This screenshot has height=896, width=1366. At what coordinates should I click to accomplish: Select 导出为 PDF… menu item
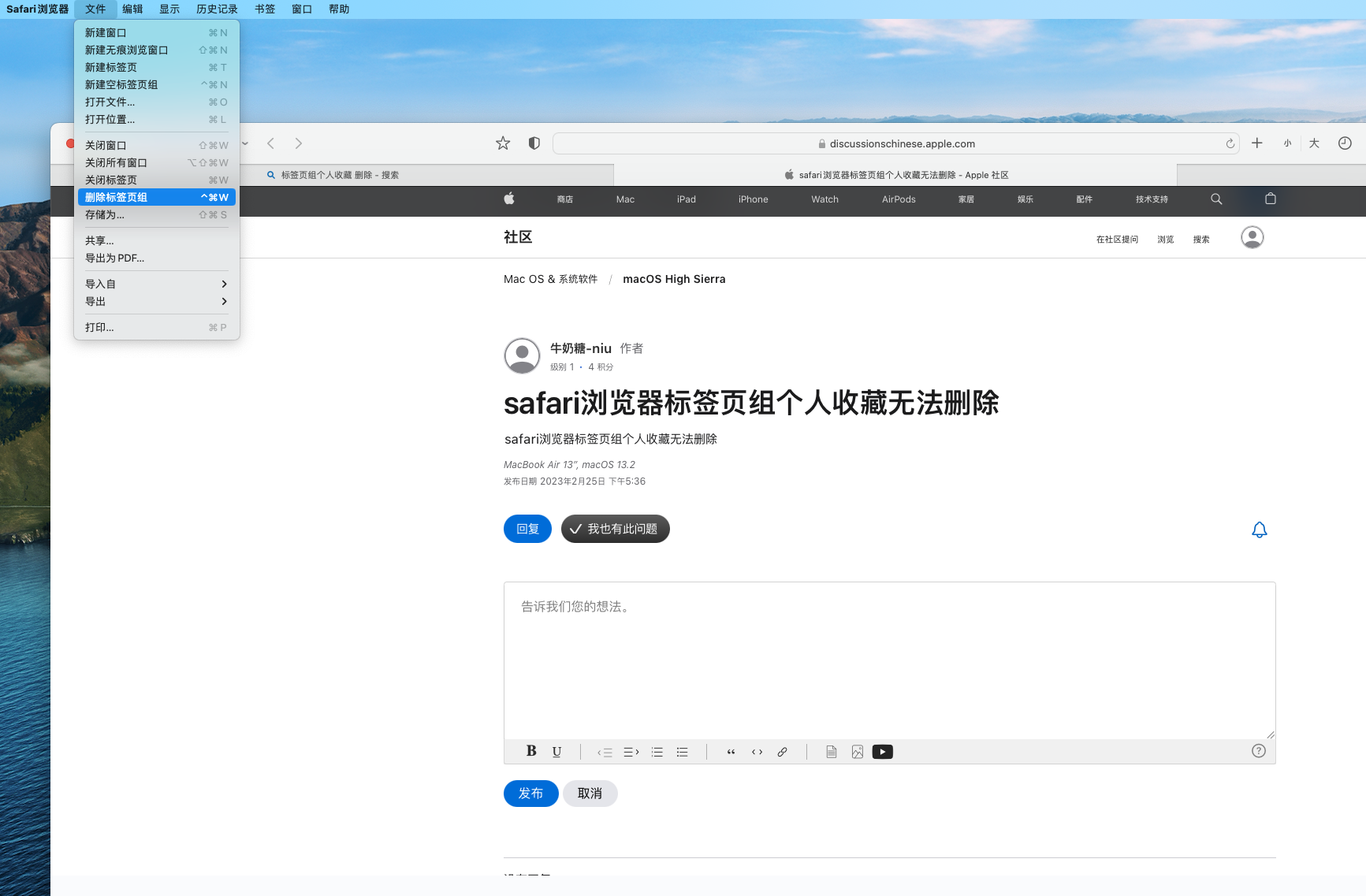tap(157, 258)
